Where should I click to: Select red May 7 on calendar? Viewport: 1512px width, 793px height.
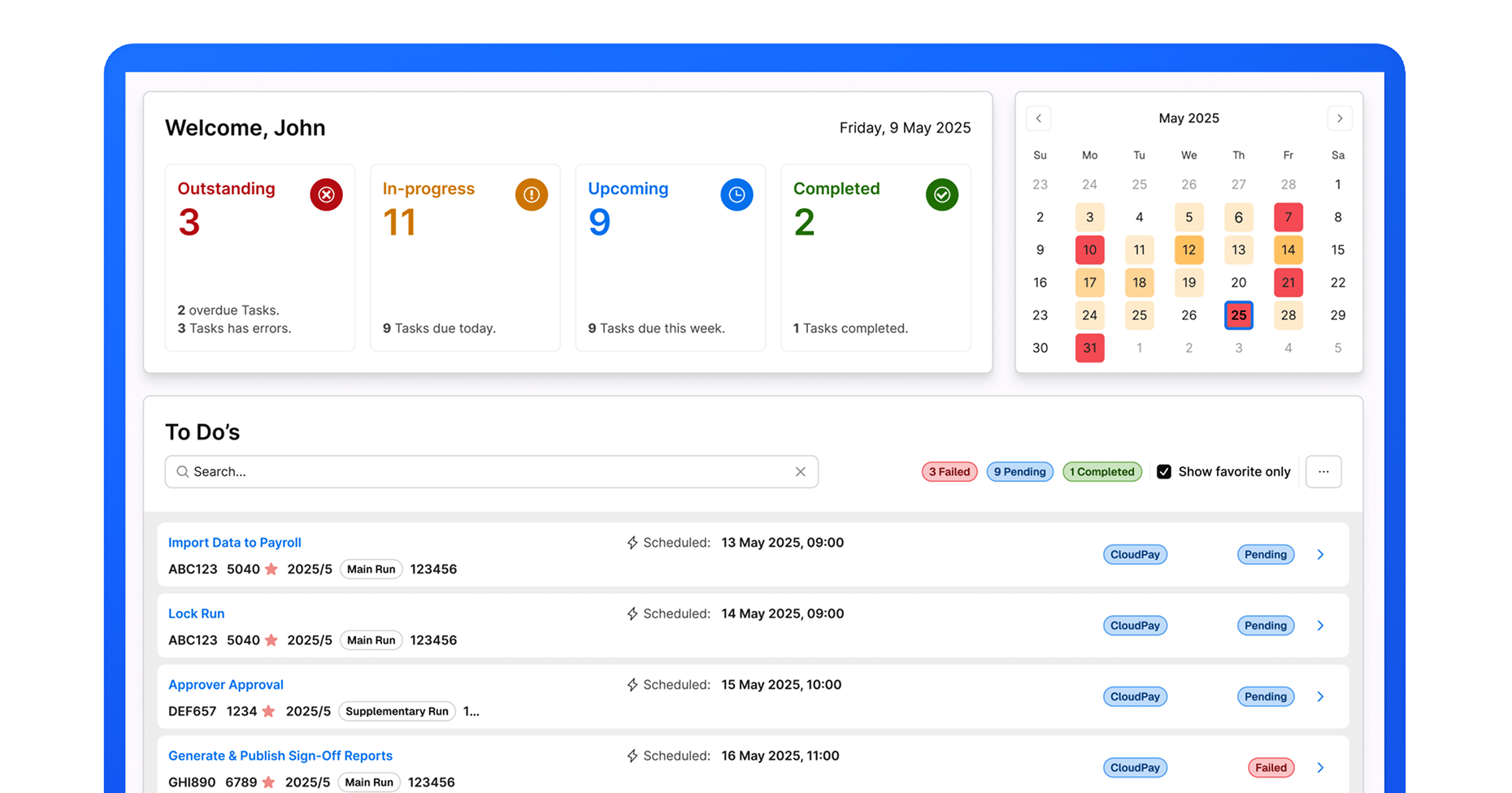point(1288,217)
